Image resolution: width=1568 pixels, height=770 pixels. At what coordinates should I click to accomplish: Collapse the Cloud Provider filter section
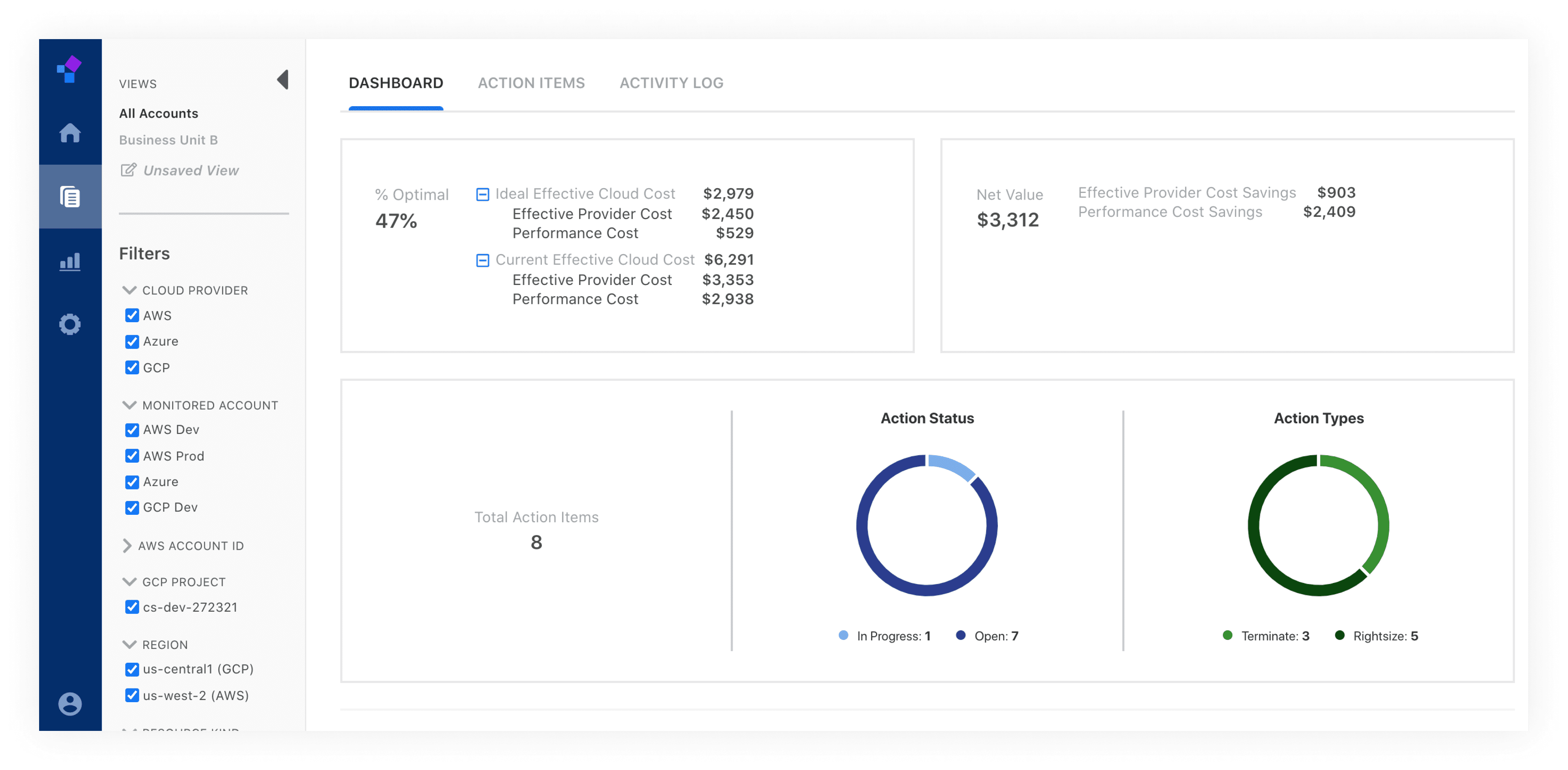(x=129, y=290)
